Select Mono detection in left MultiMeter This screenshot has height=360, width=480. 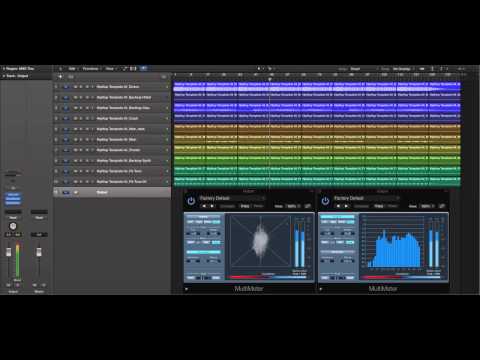pyautogui.click(x=216, y=222)
